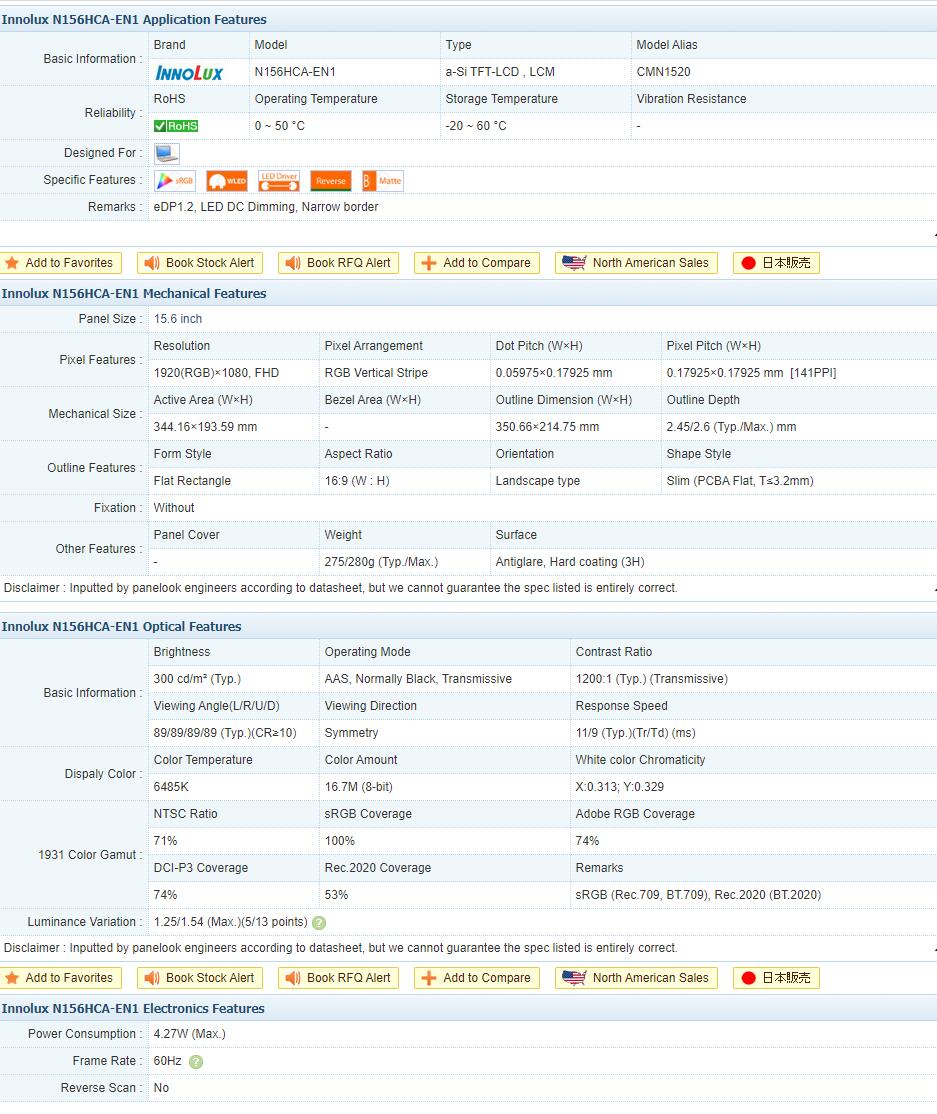Select pixel pitch value with 141PPI
The width and height of the screenshot is (937, 1114).
pyautogui.click(x=752, y=373)
